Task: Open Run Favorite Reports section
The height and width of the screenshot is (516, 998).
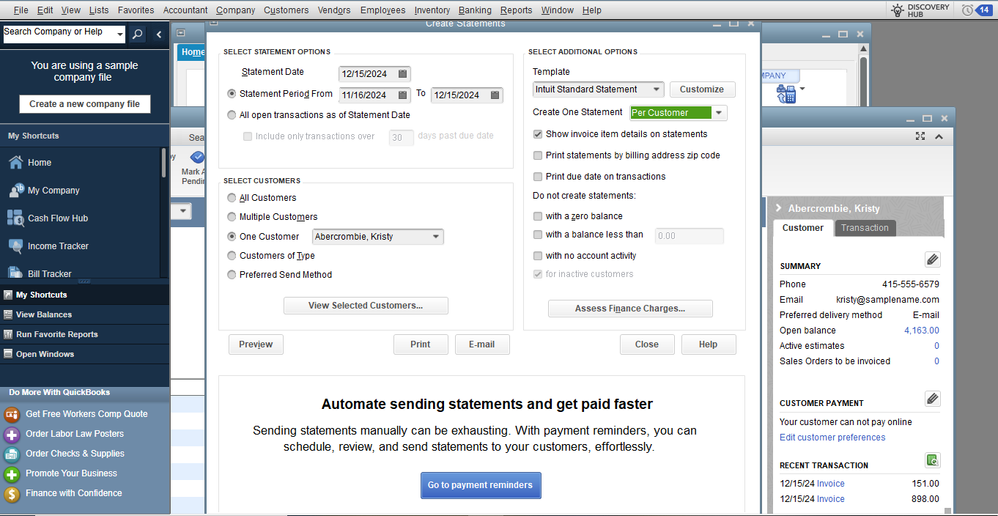Action: (84, 334)
